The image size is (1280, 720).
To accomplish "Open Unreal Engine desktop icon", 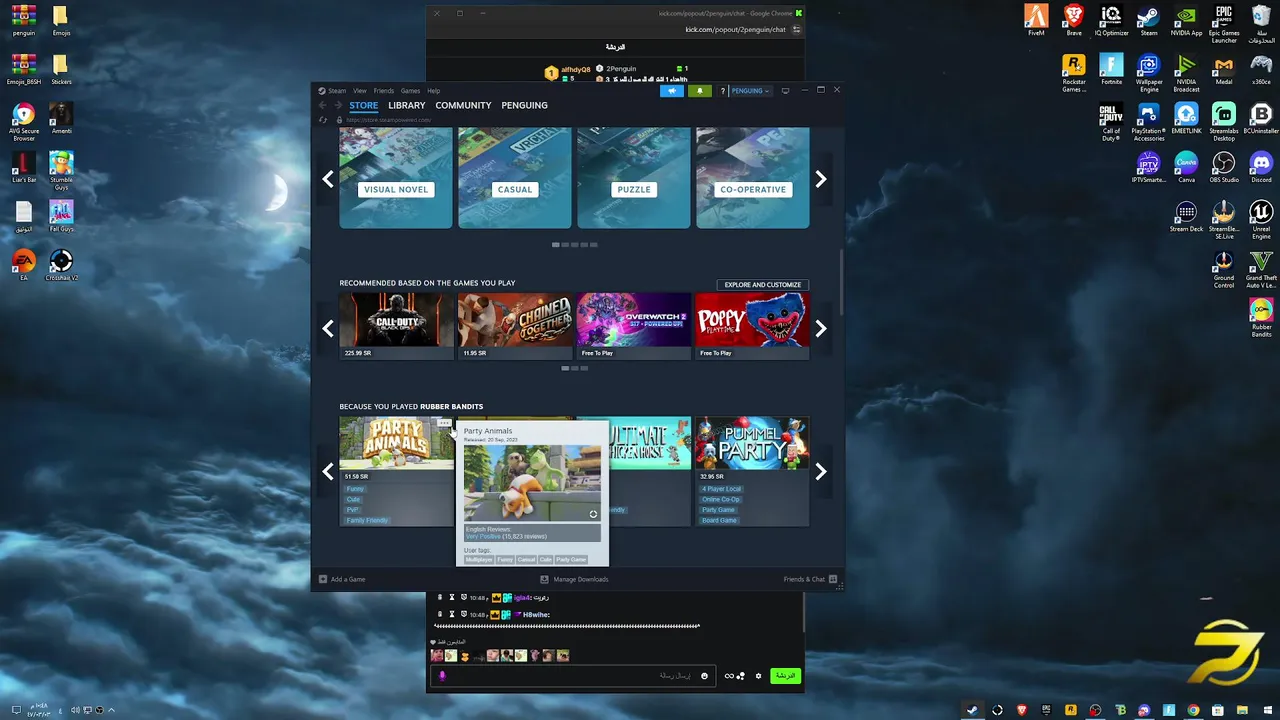I will point(1261,220).
